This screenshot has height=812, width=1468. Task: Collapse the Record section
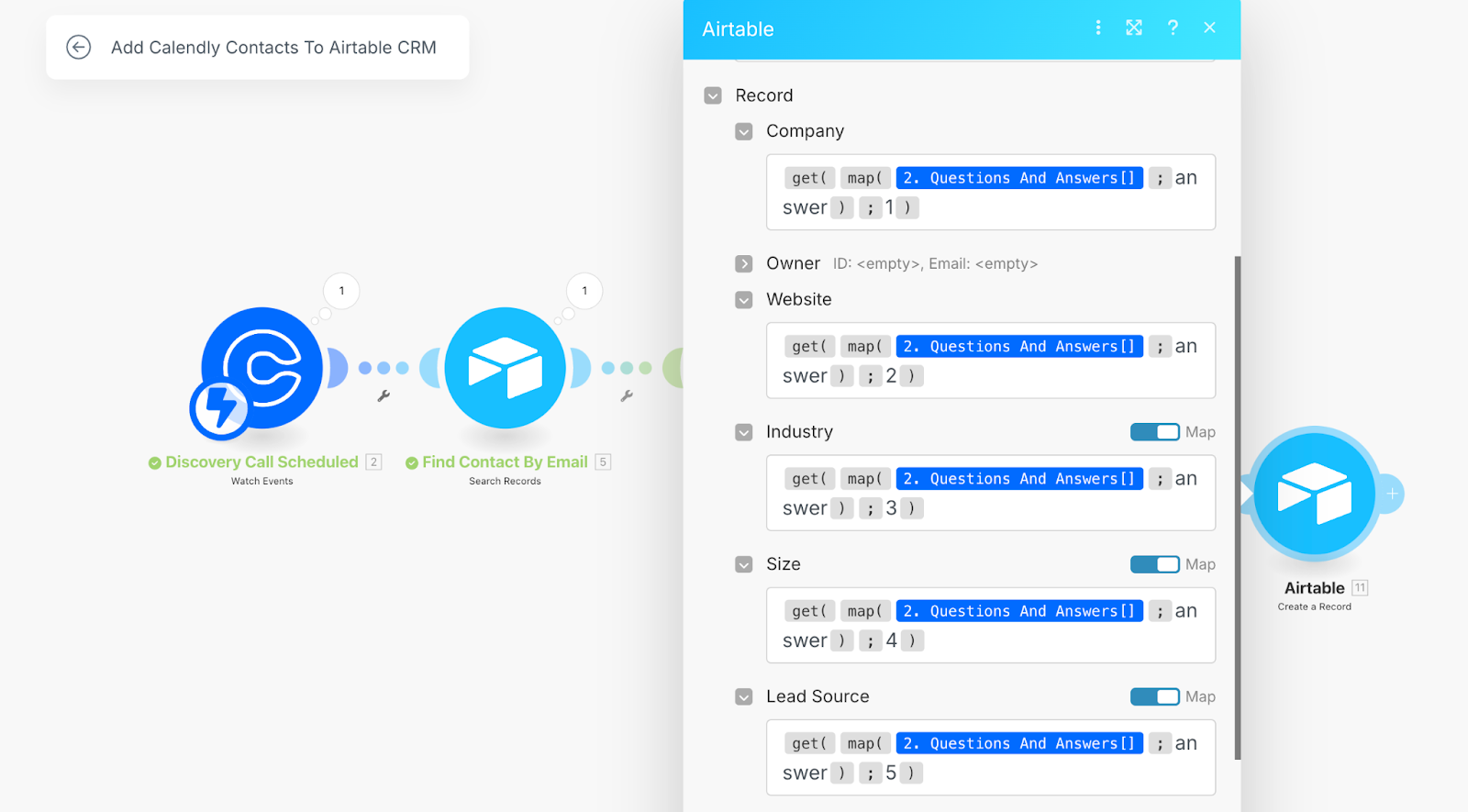point(713,95)
